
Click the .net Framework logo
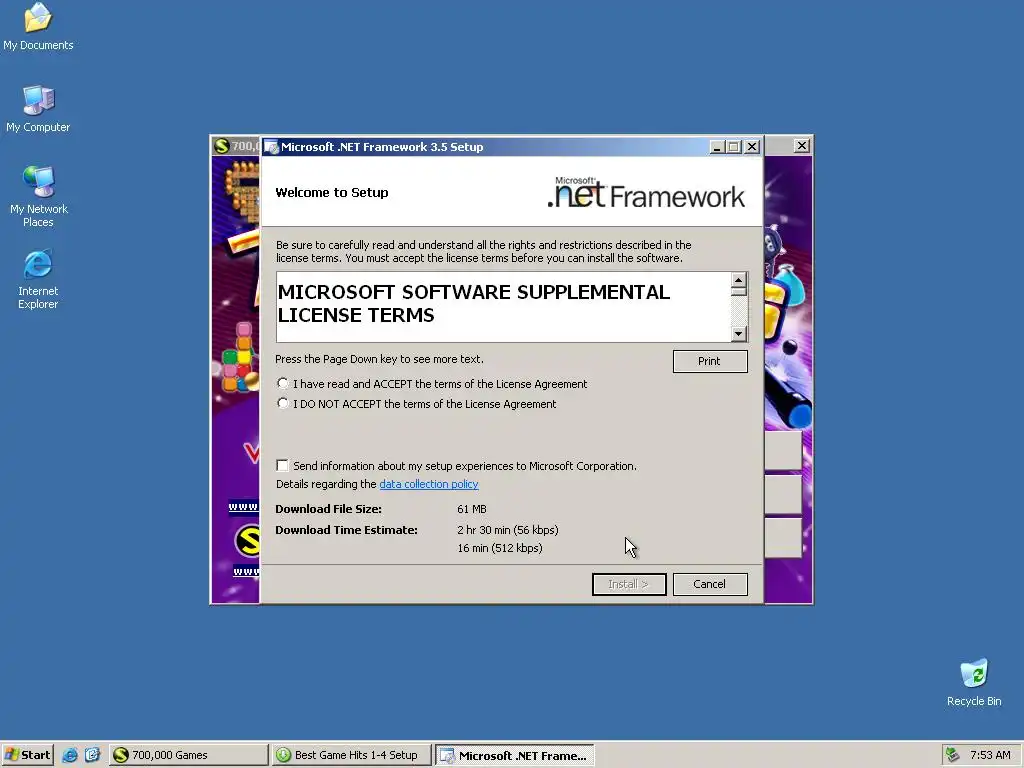tap(646, 193)
